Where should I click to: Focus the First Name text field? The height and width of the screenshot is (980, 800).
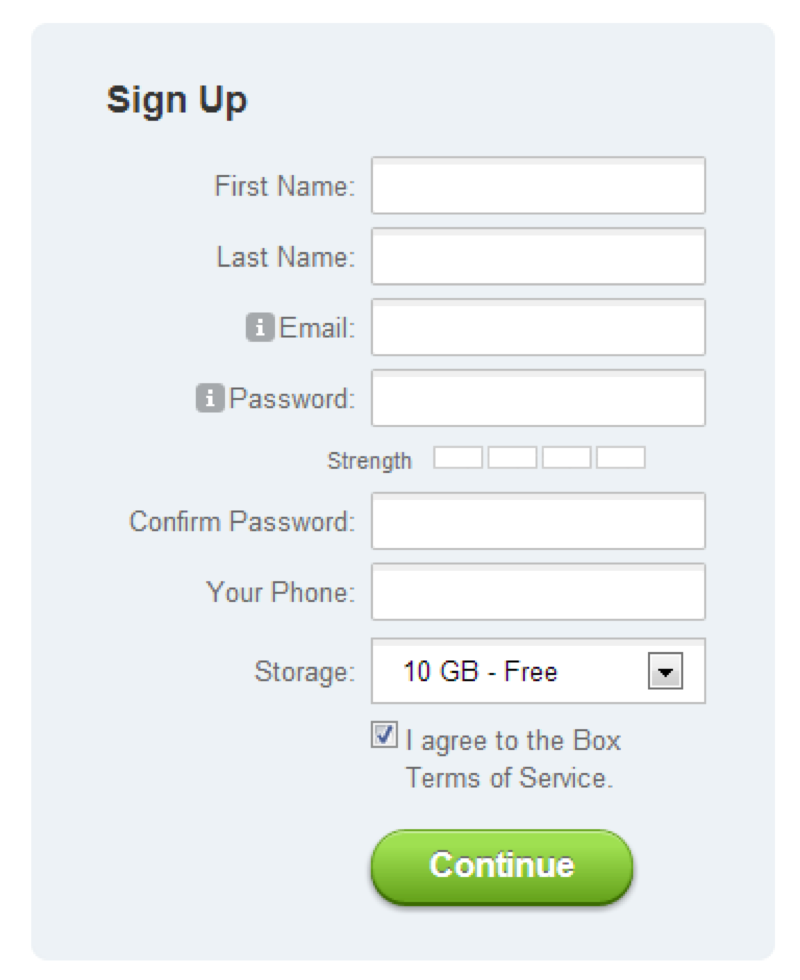tap(538, 186)
